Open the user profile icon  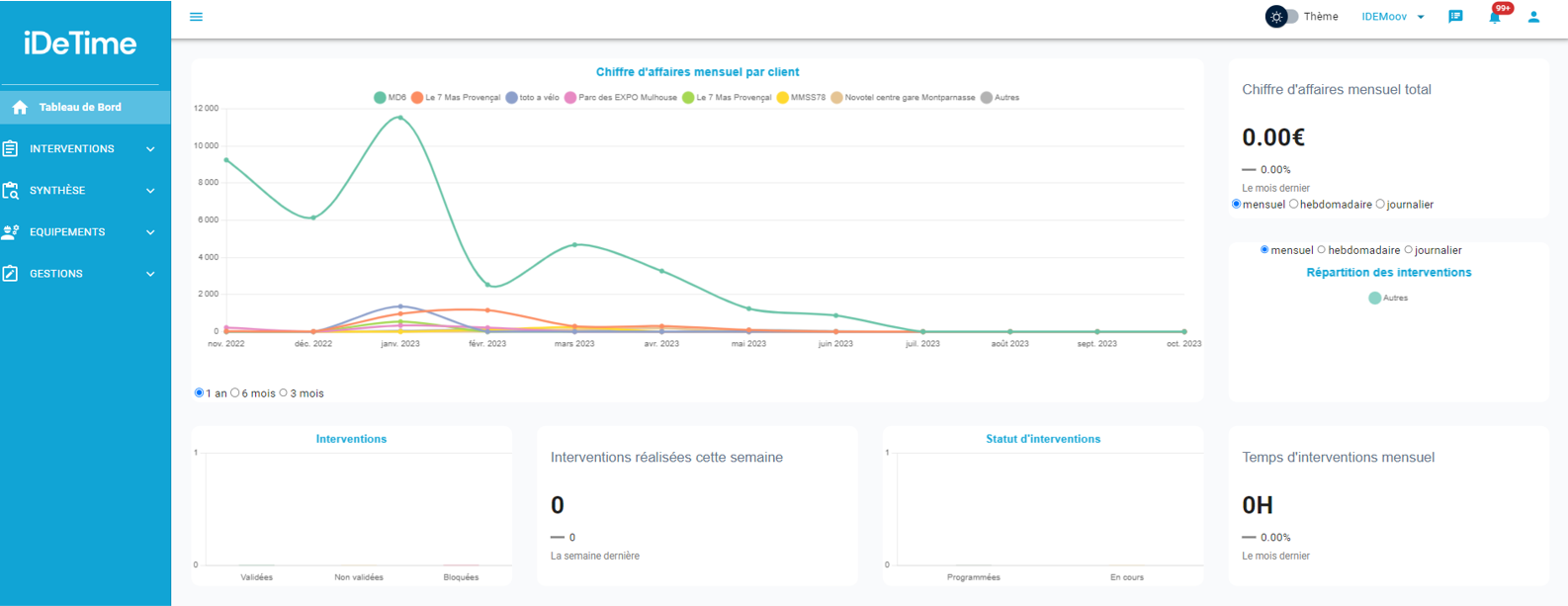point(1533,17)
